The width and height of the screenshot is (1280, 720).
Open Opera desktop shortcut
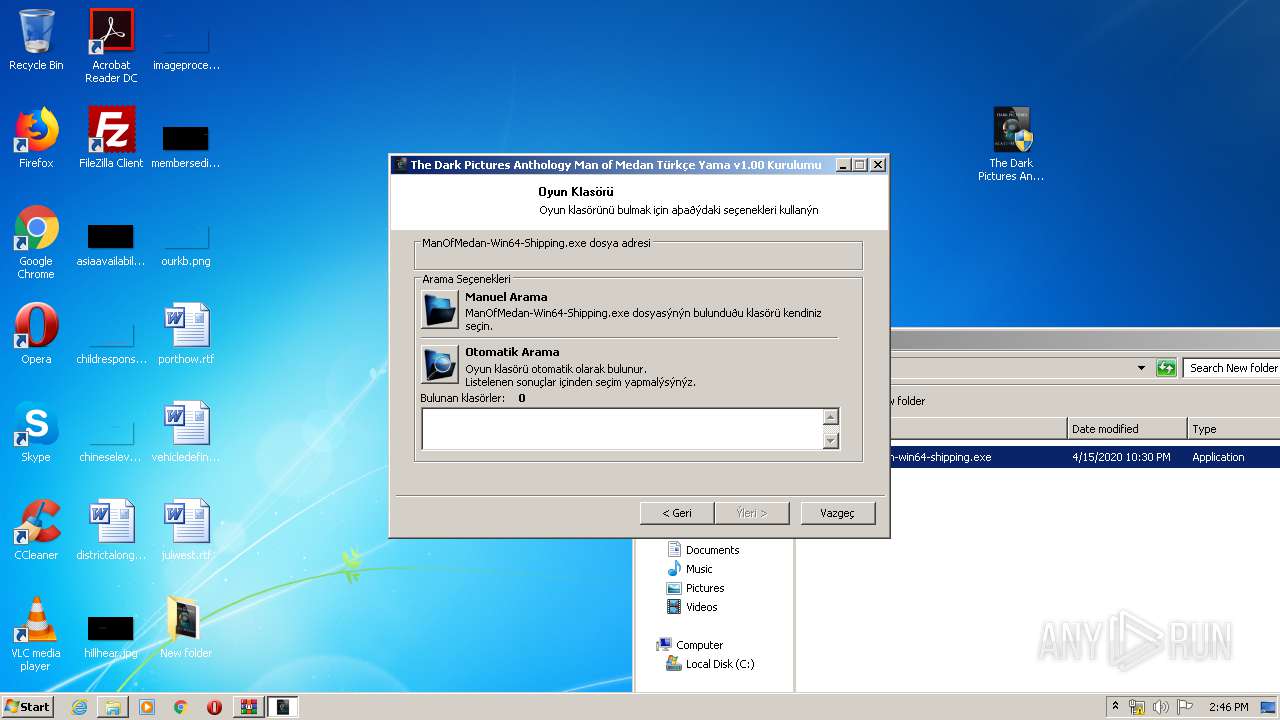(x=36, y=334)
